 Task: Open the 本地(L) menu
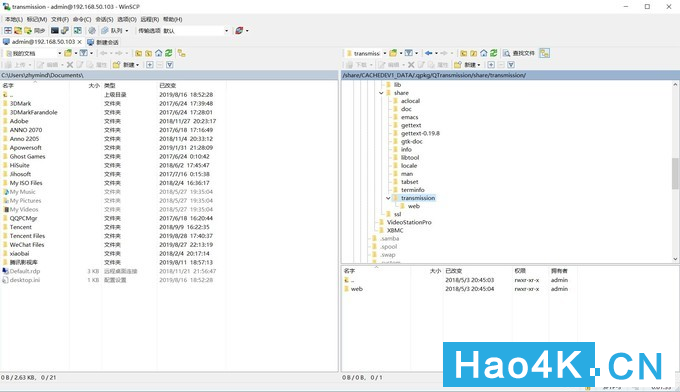(13, 19)
